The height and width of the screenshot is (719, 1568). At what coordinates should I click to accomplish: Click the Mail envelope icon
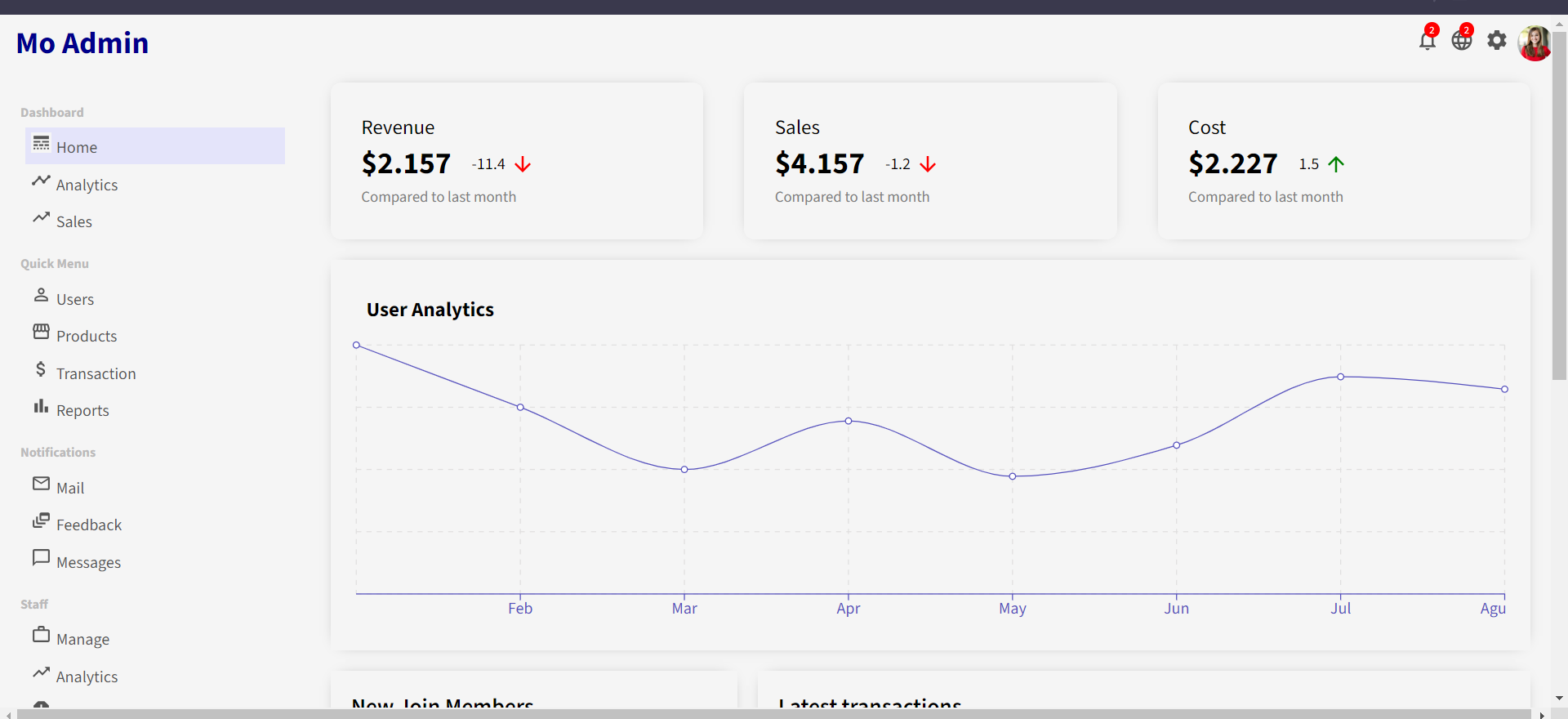coord(41,484)
